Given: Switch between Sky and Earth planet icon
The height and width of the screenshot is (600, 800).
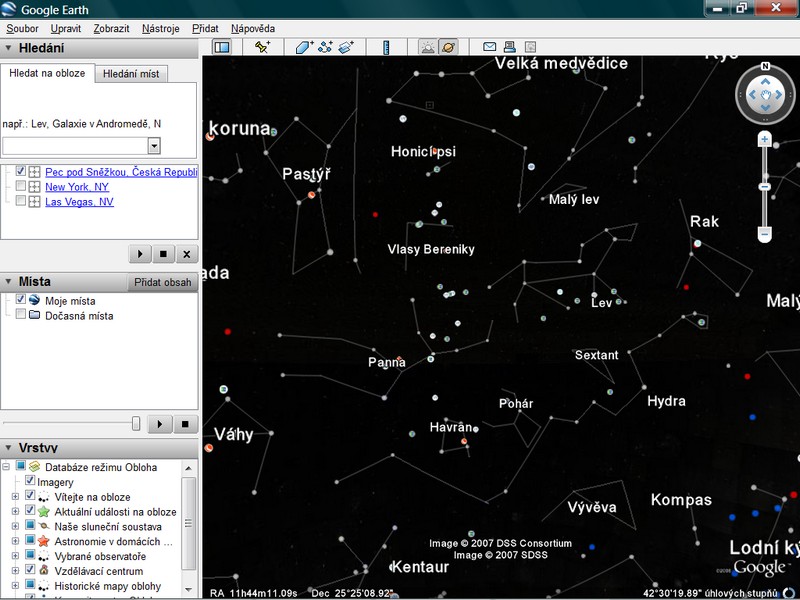Looking at the screenshot, I should point(448,47).
